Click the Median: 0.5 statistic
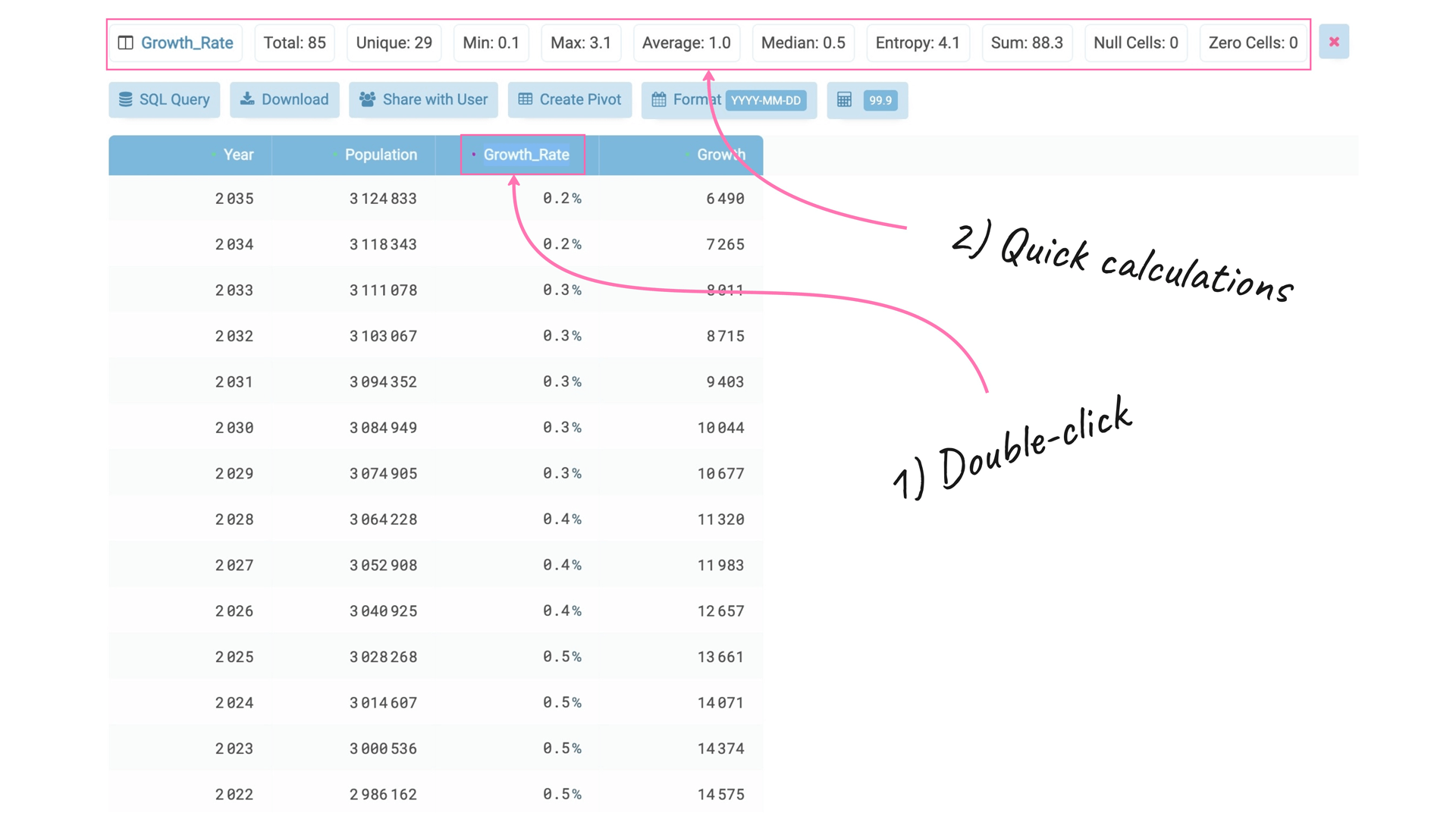Image resolution: width=1456 pixels, height=819 pixels. point(803,42)
